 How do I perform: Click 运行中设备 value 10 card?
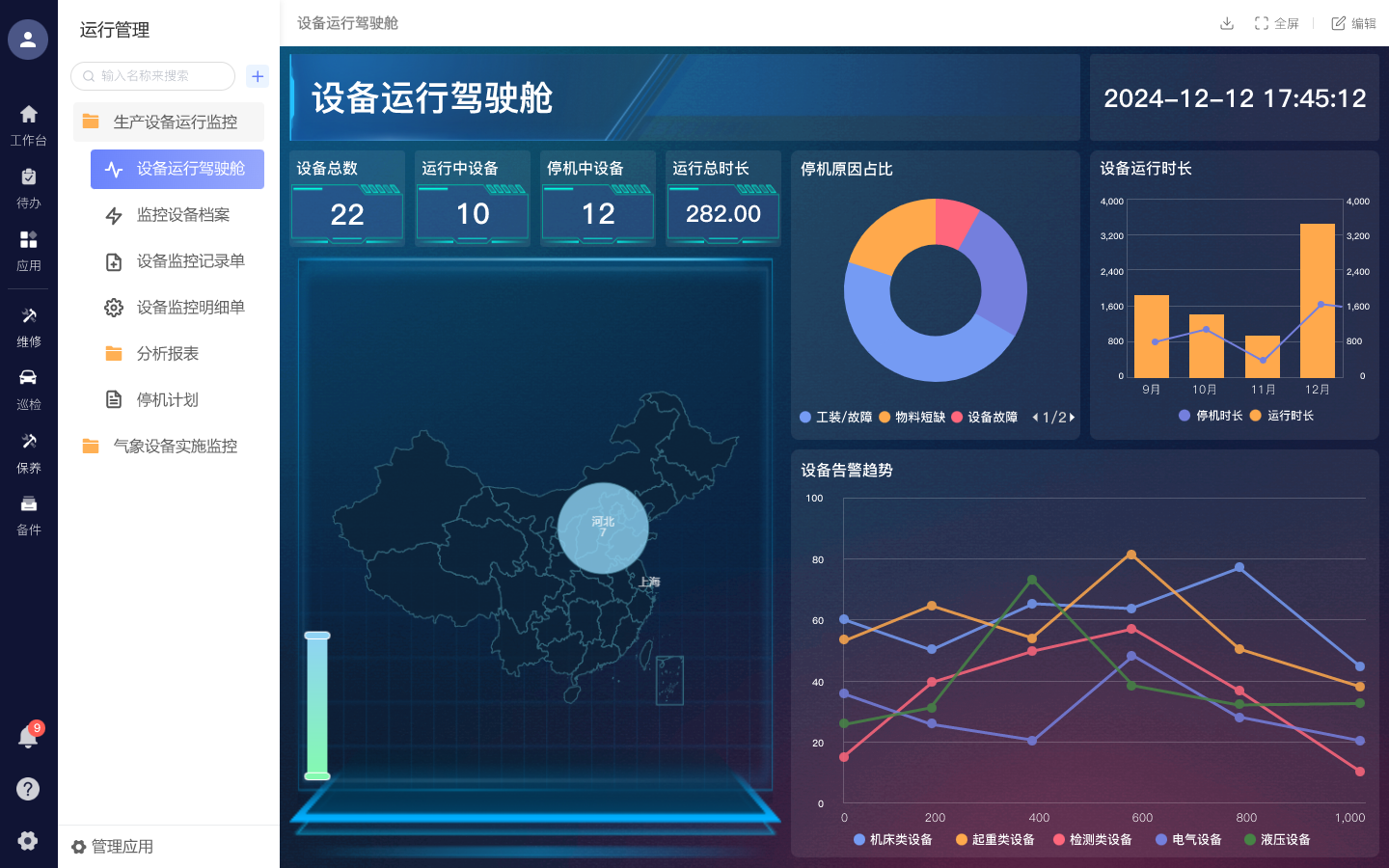(x=473, y=199)
